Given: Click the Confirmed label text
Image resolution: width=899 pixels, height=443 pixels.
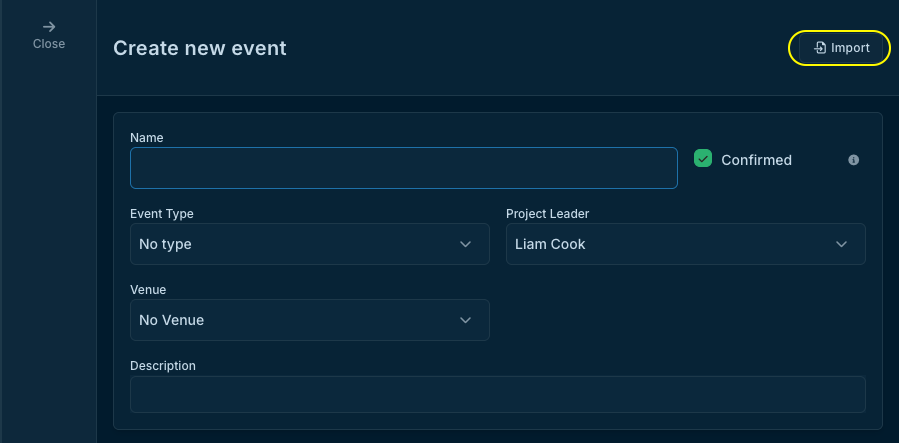Looking at the screenshot, I should [x=756, y=160].
